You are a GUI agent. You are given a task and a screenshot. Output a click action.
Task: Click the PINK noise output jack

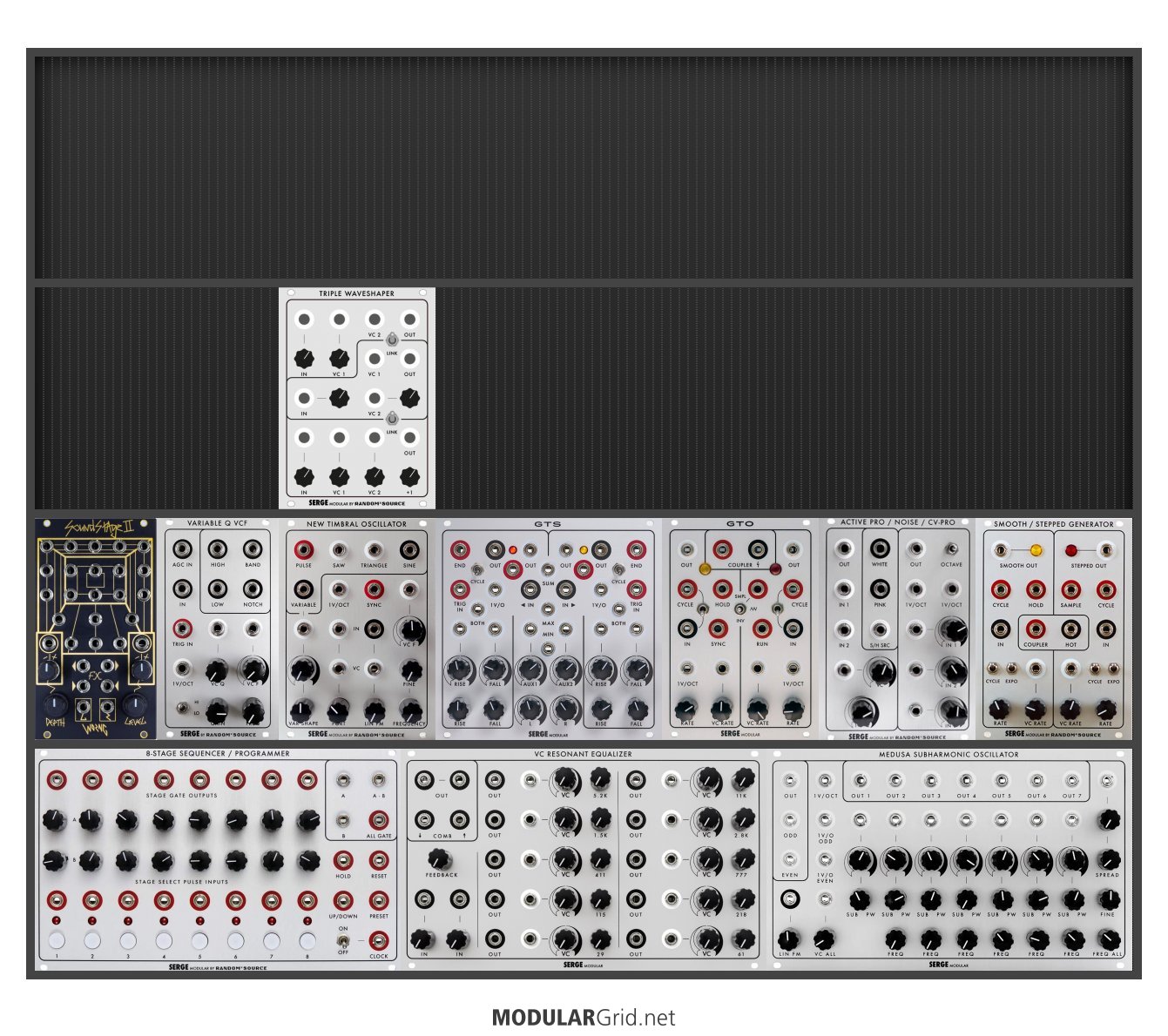pyautogui.click(x=880, y=589)
